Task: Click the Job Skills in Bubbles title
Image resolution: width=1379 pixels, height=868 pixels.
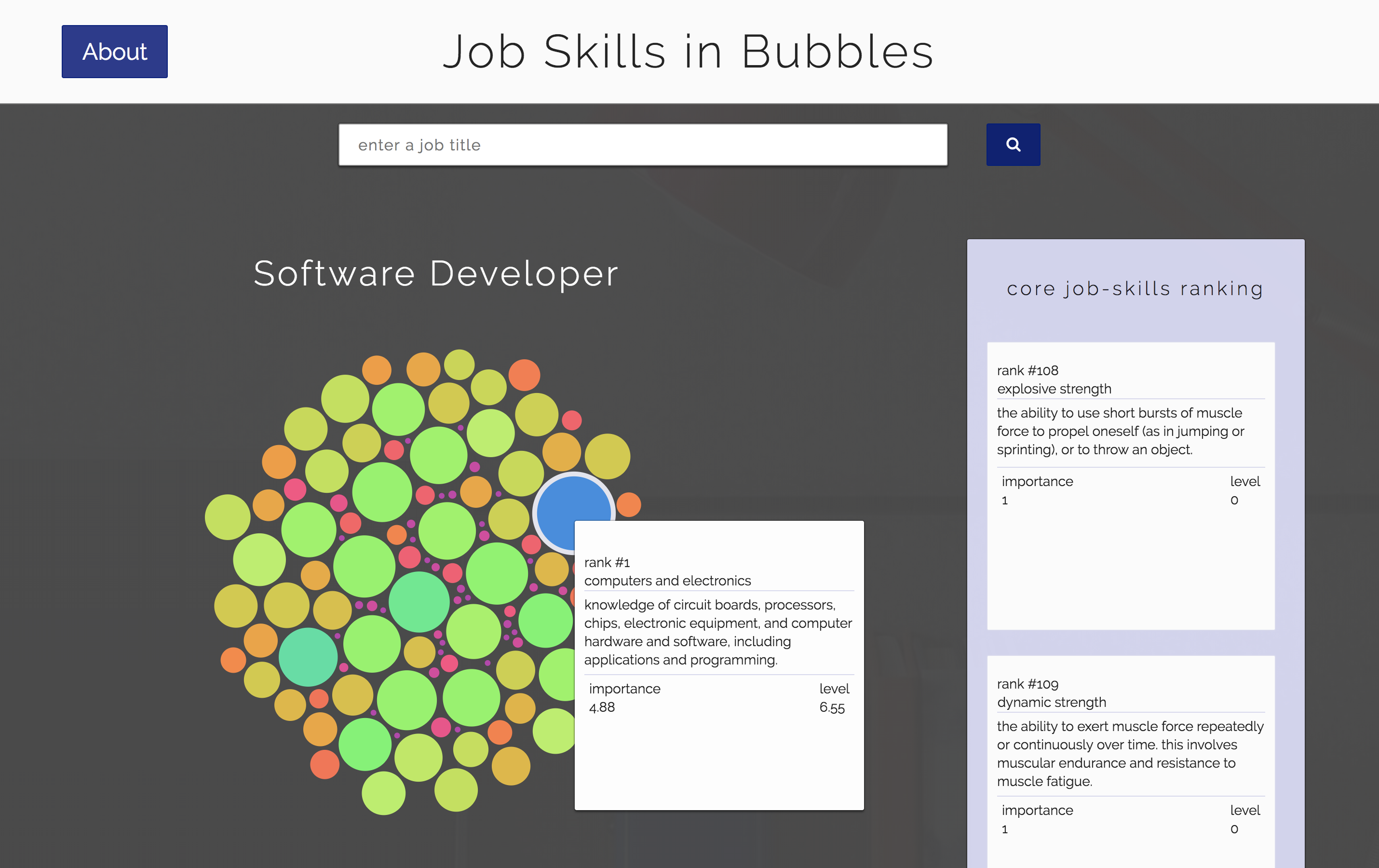Action: point(689,52)
